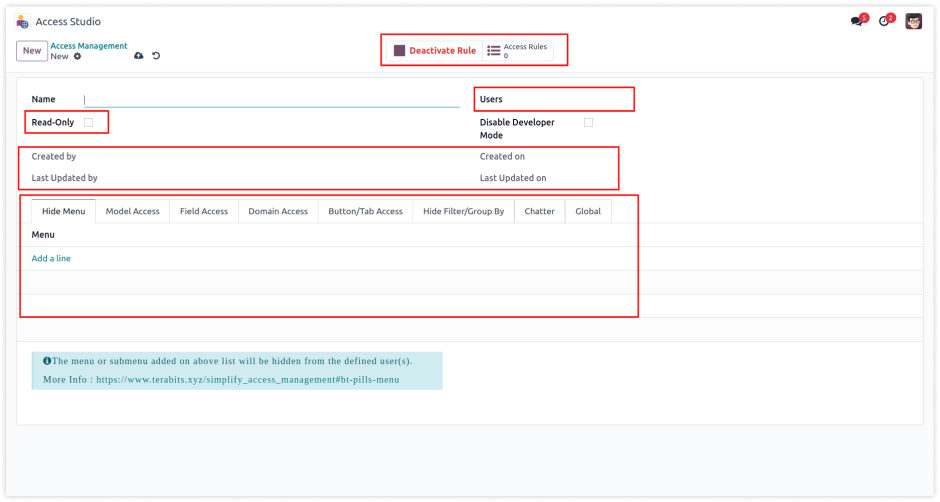Viewport: 940px width, 502px height.
Task: Click the user avatar in top bar
Action: (913, 21)
